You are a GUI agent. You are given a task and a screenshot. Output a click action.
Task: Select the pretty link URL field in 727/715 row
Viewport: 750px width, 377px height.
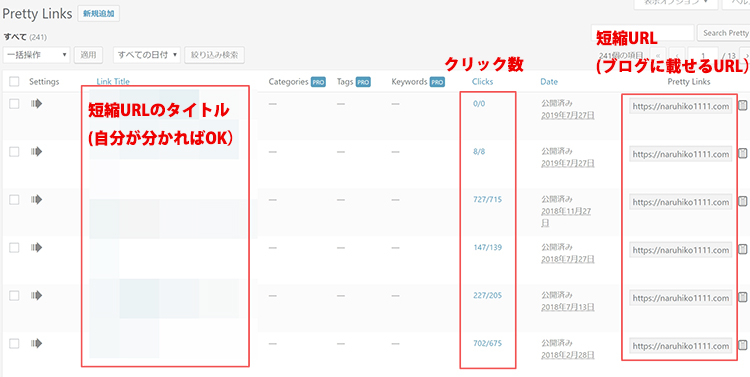coord(681,202)
